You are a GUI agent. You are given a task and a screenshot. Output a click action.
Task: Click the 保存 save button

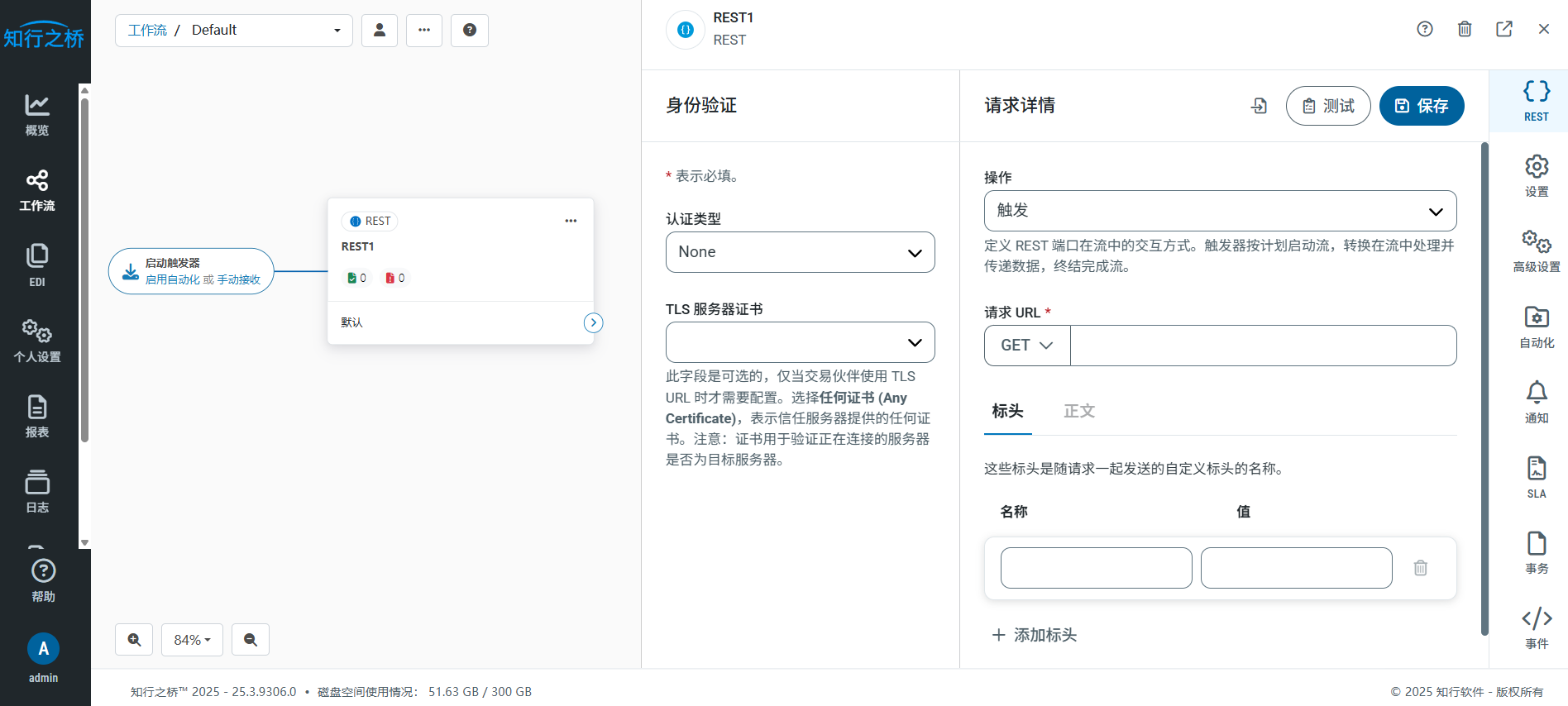pyautogui.click(x=1421, y=106)
